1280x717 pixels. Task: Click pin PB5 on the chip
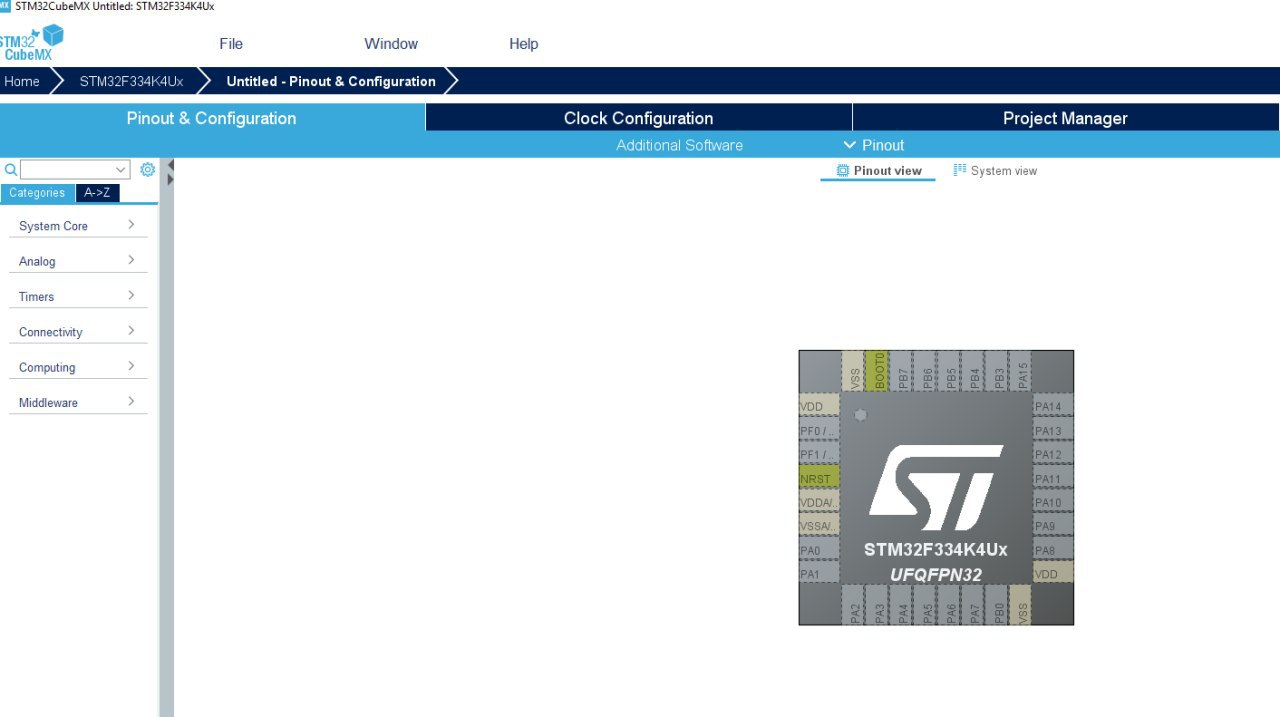point(950,371)
